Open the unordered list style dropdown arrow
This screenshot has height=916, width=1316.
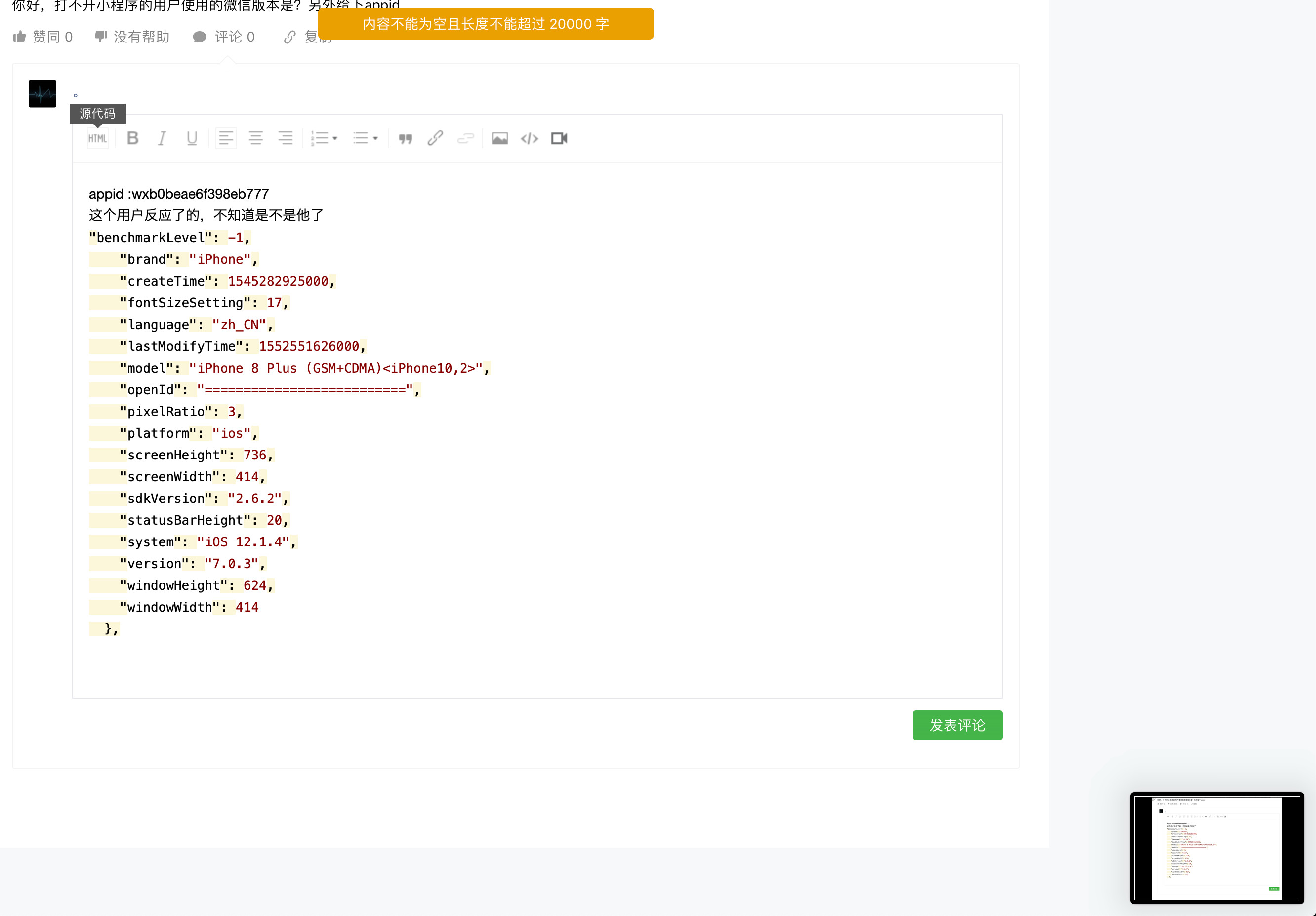pos(375,138)
